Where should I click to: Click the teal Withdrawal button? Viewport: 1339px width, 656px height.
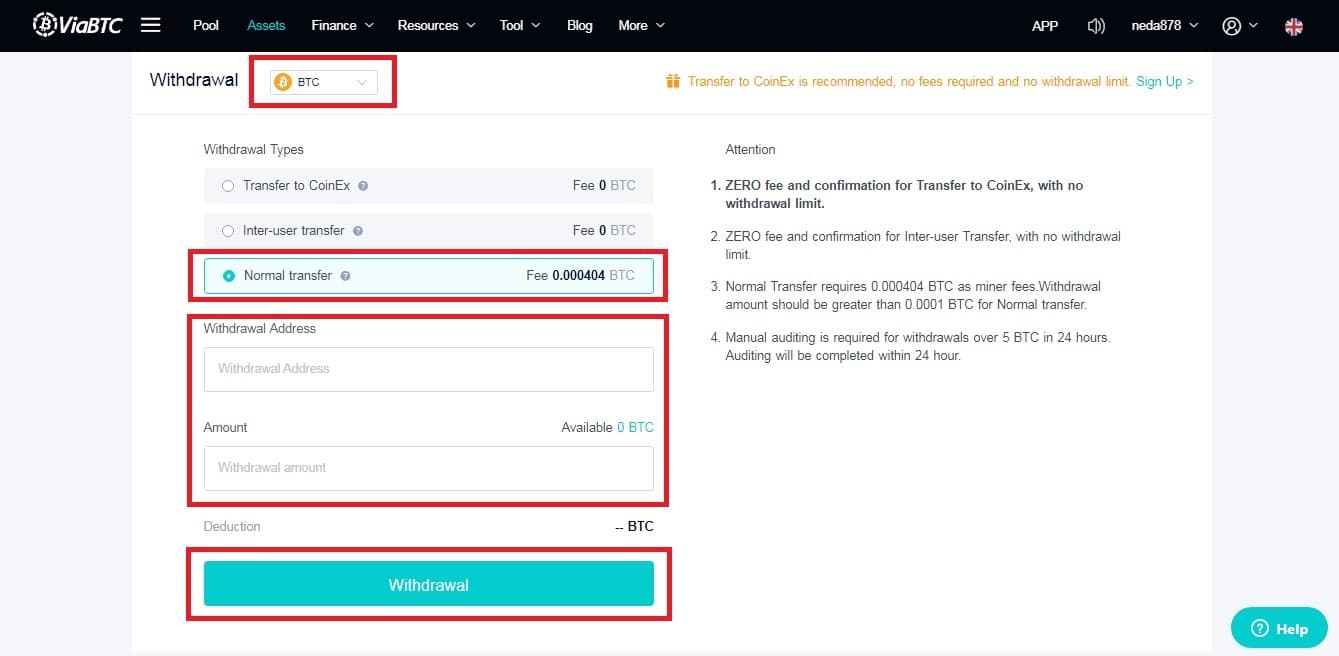(x=429, y=584)
